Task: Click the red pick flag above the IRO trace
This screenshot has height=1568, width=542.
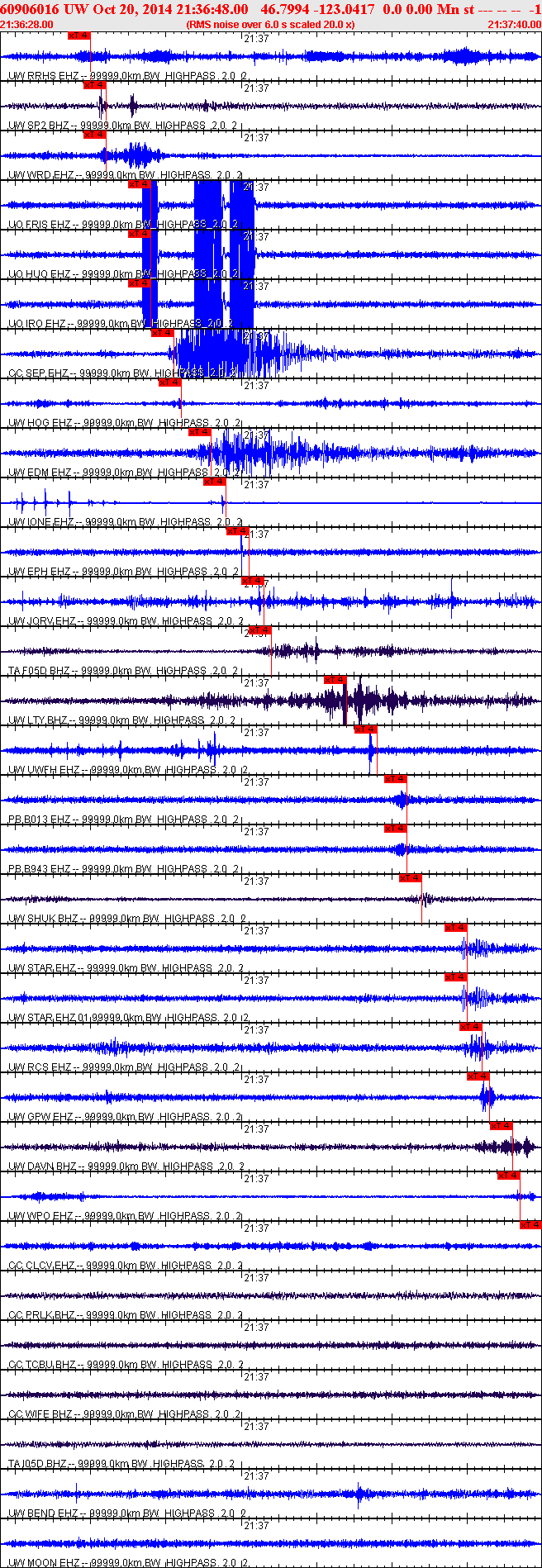Action: click(x=139, y=283)
